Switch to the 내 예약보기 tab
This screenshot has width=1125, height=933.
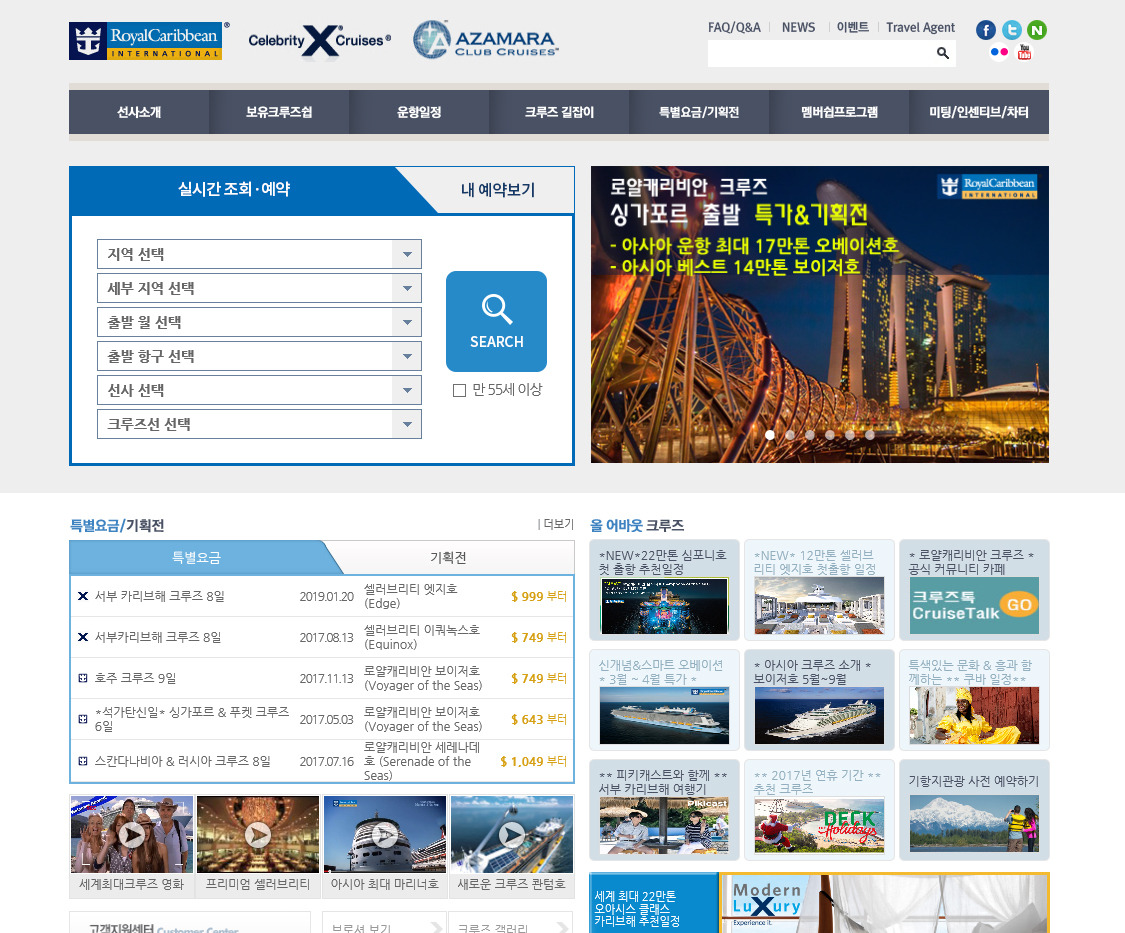[x=498, y=190]
